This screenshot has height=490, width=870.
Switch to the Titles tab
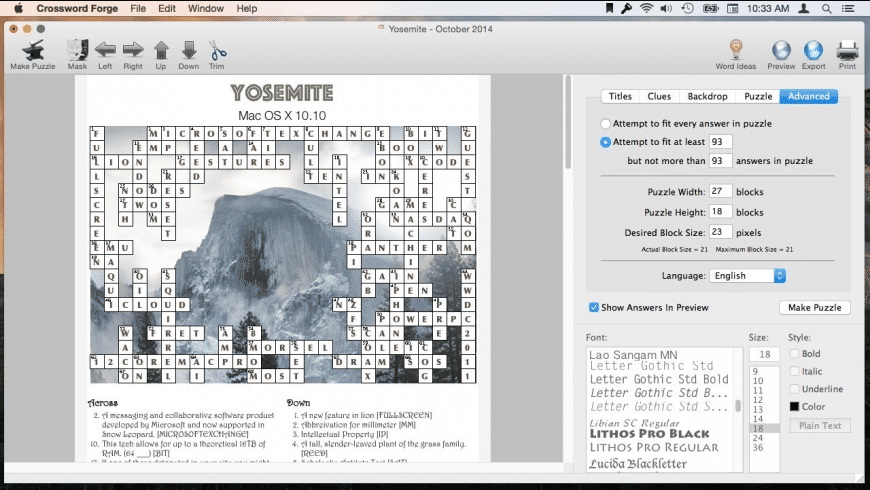pyautogui.click(x=620, y=96)
